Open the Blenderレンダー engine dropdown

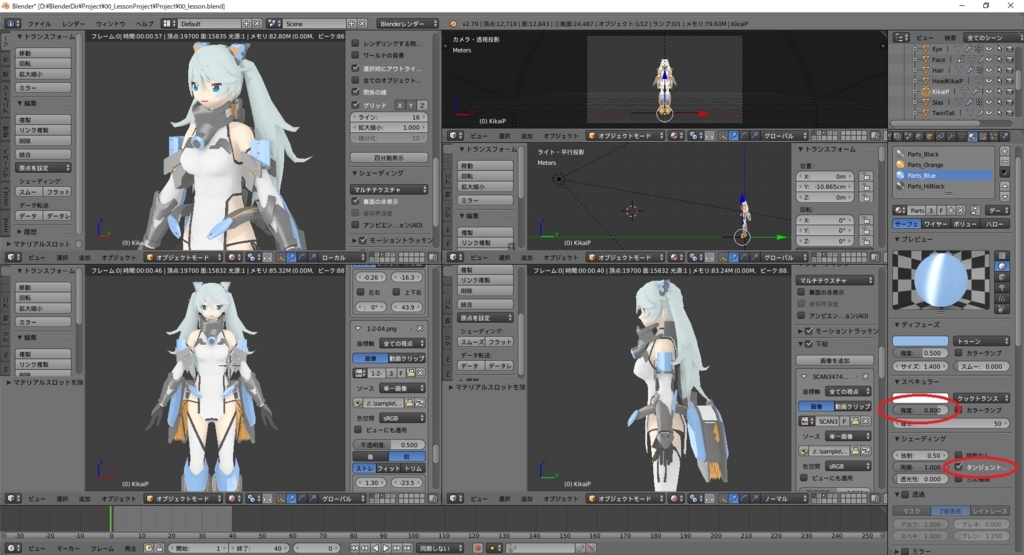tap(408, 24)
